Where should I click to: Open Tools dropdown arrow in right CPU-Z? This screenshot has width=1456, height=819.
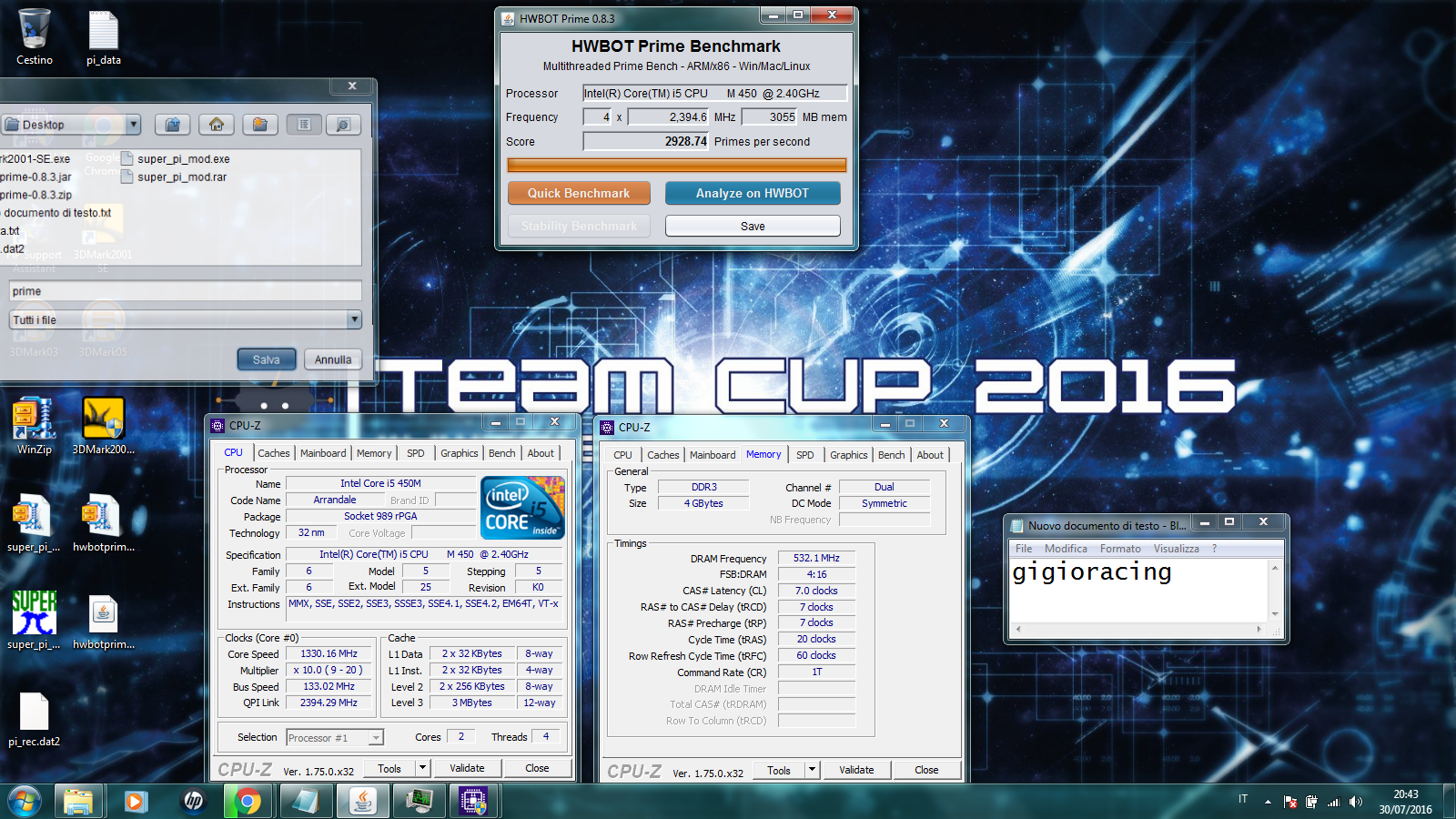tap(812, 770)
